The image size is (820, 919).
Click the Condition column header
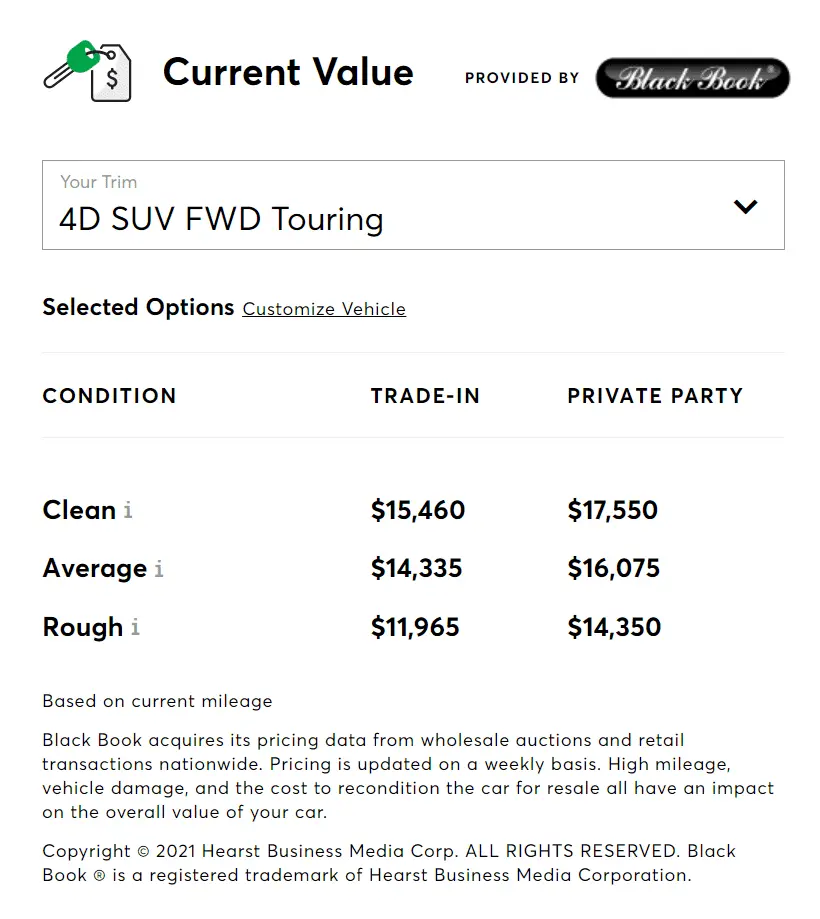tap(109, 396)
